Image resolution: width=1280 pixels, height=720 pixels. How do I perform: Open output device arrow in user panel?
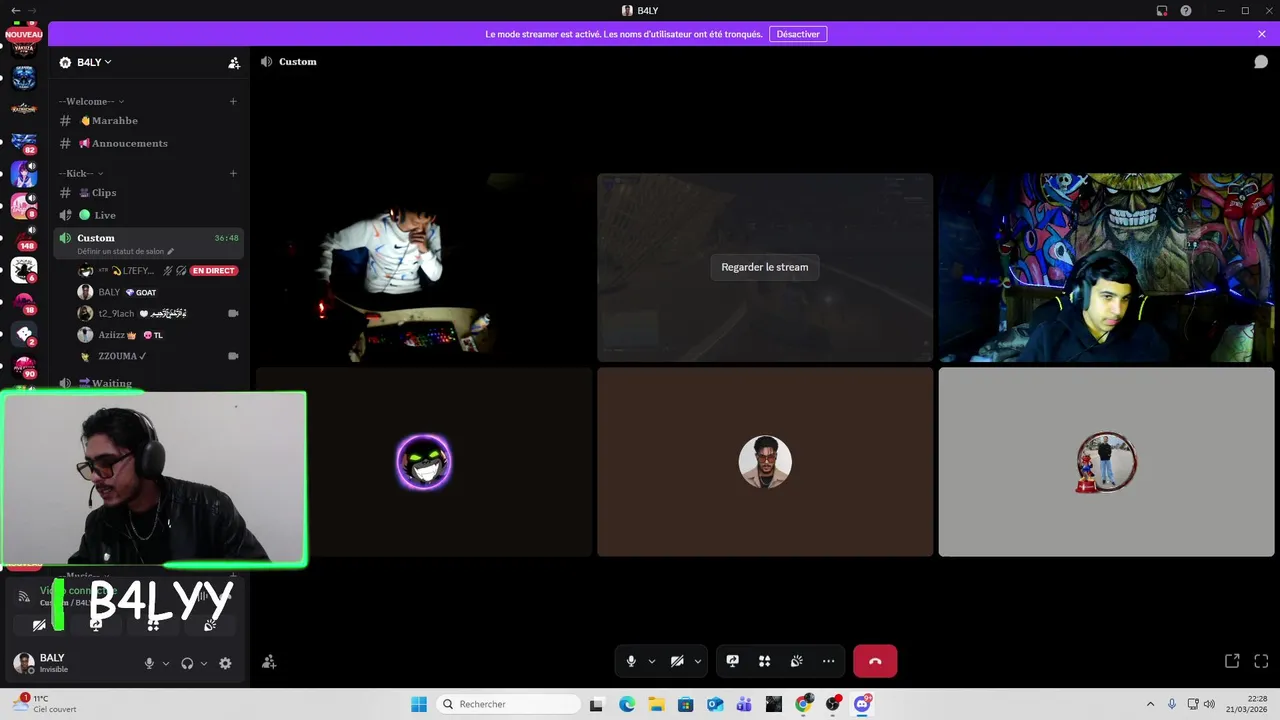(204, 663)
